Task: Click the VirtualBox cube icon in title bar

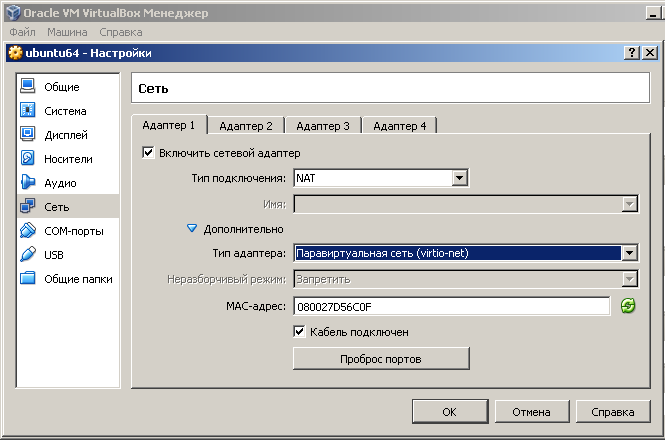Action: (x=13, y=12)
